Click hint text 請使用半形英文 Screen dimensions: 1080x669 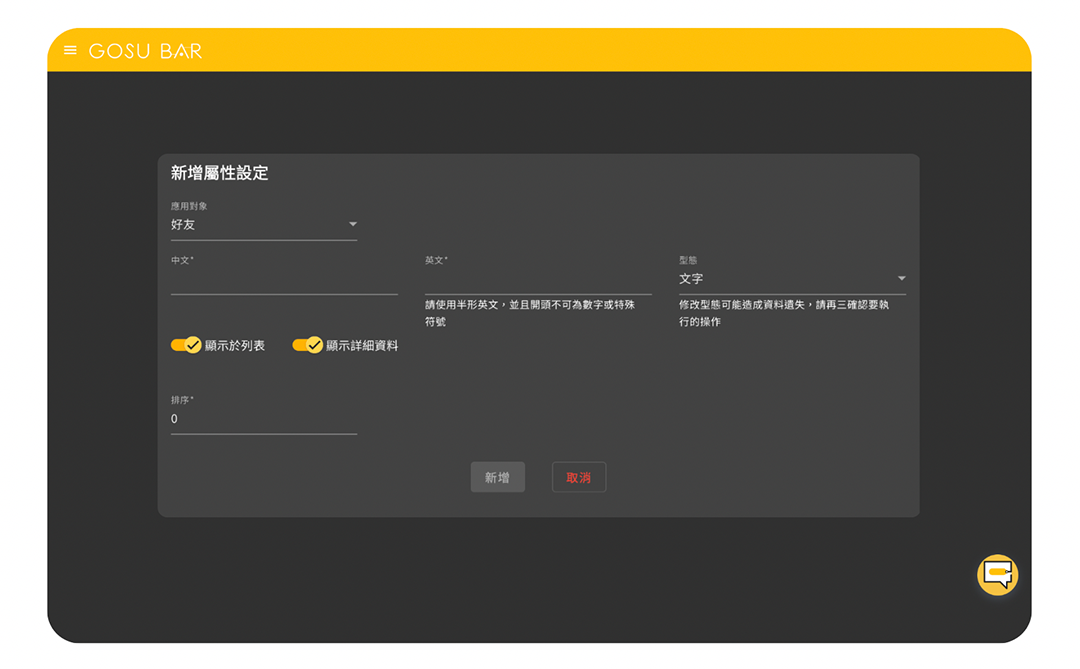pos(461,305)
